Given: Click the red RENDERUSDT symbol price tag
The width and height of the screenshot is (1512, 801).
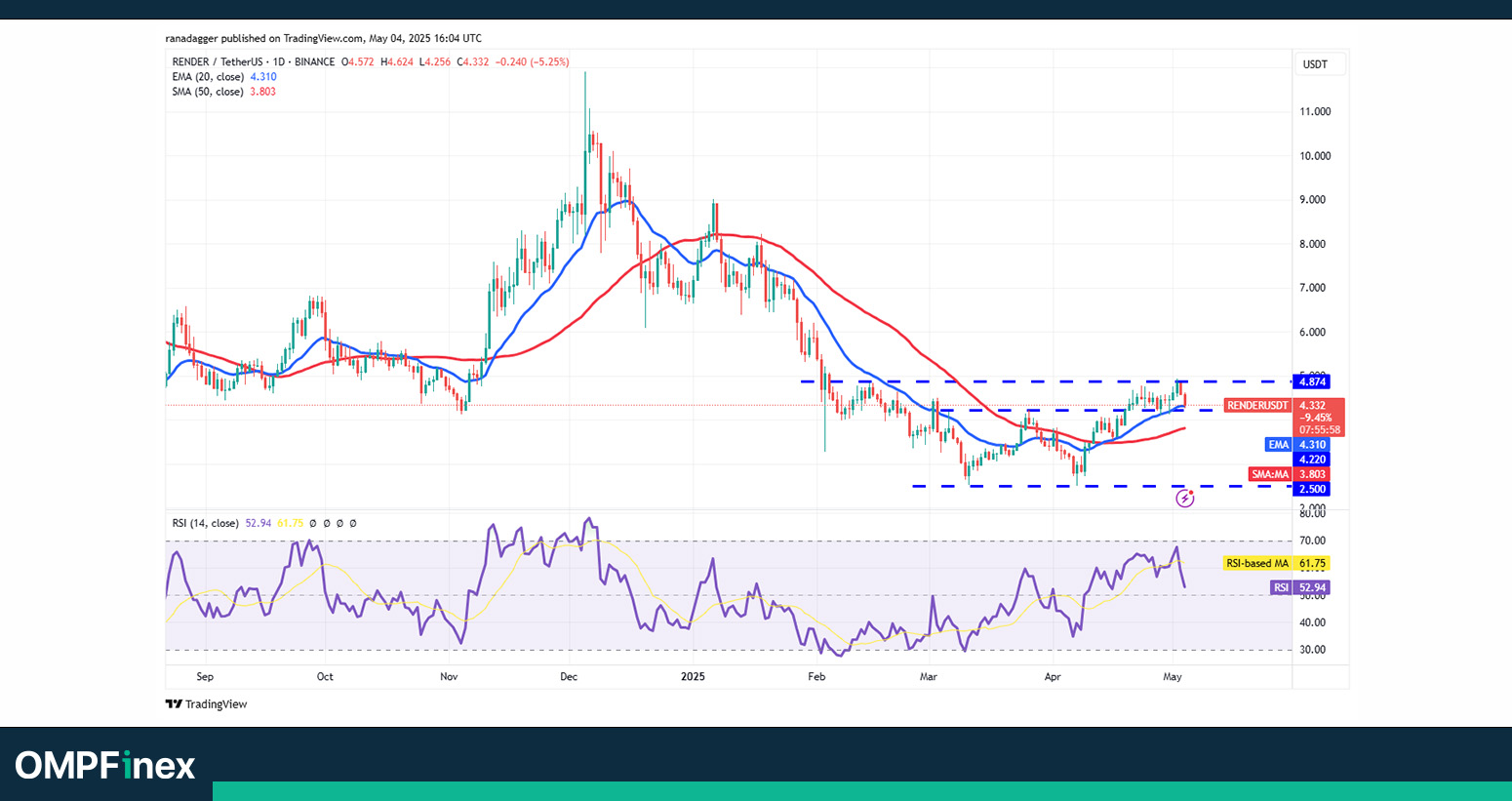Looking at the screenshot, I should click(1257, 406).
